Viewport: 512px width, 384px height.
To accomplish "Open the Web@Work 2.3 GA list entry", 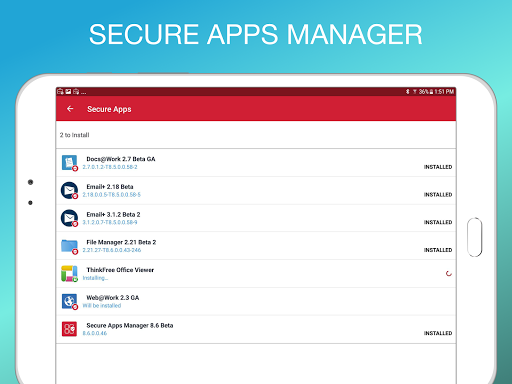I will click(x=256, y=302).
